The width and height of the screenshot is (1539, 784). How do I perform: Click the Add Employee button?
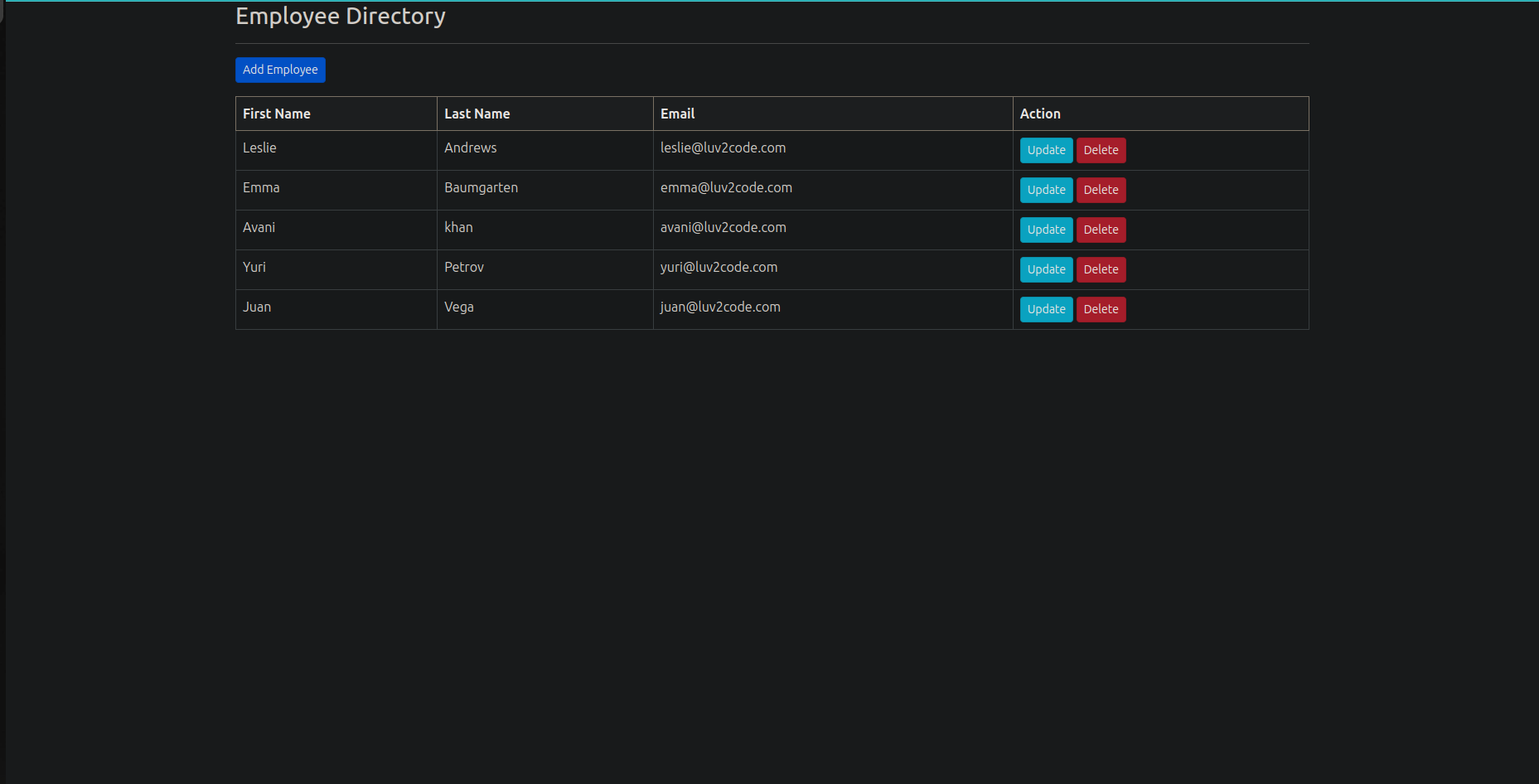280,70
